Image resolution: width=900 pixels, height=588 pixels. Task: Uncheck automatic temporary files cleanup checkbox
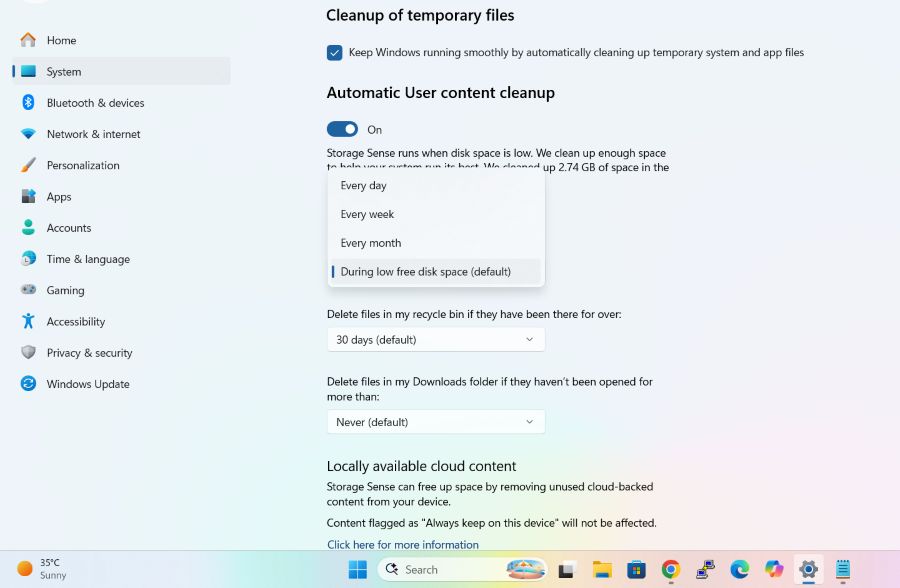335,53
